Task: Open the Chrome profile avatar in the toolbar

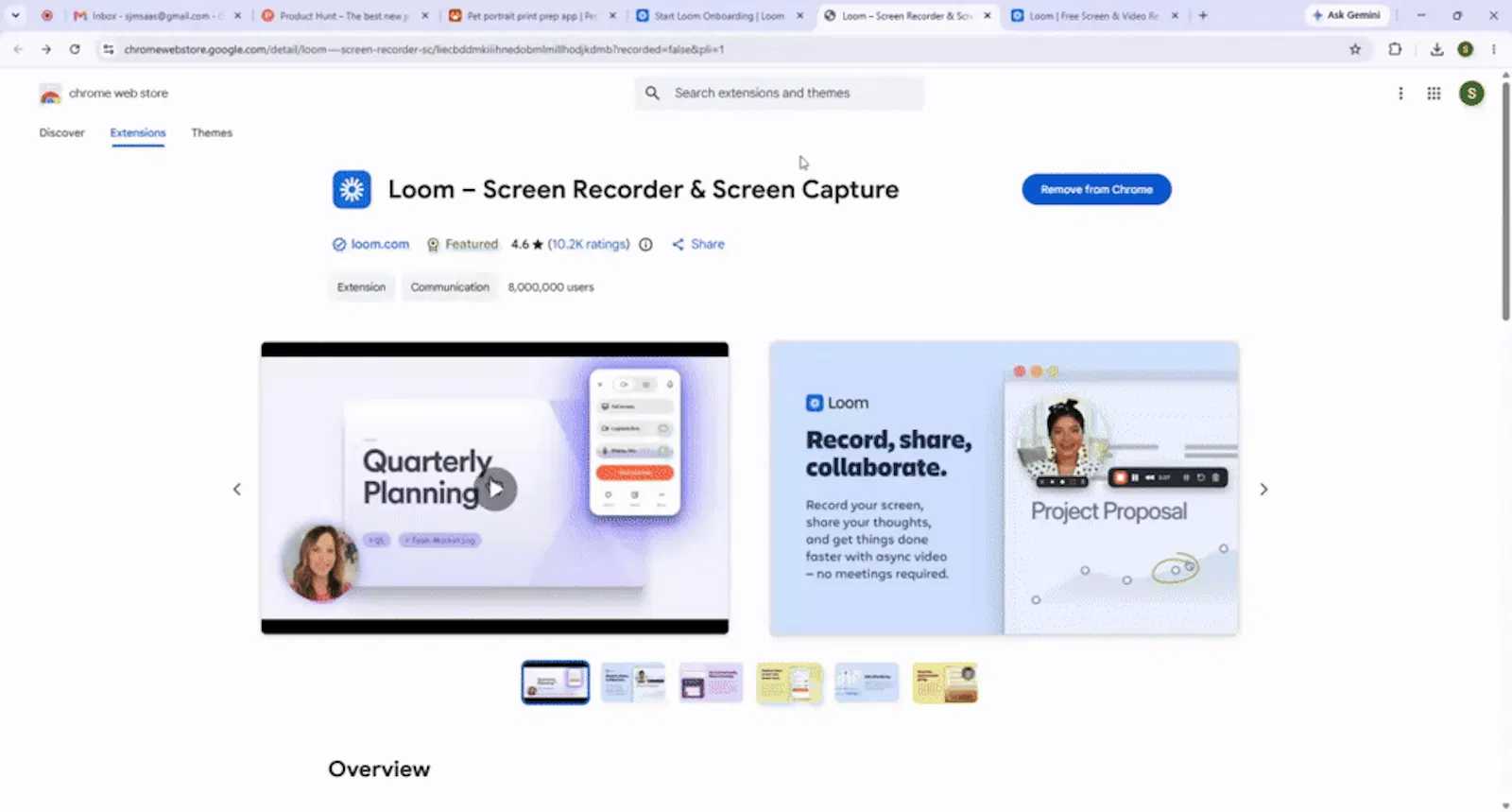Action: [1466, 49]
